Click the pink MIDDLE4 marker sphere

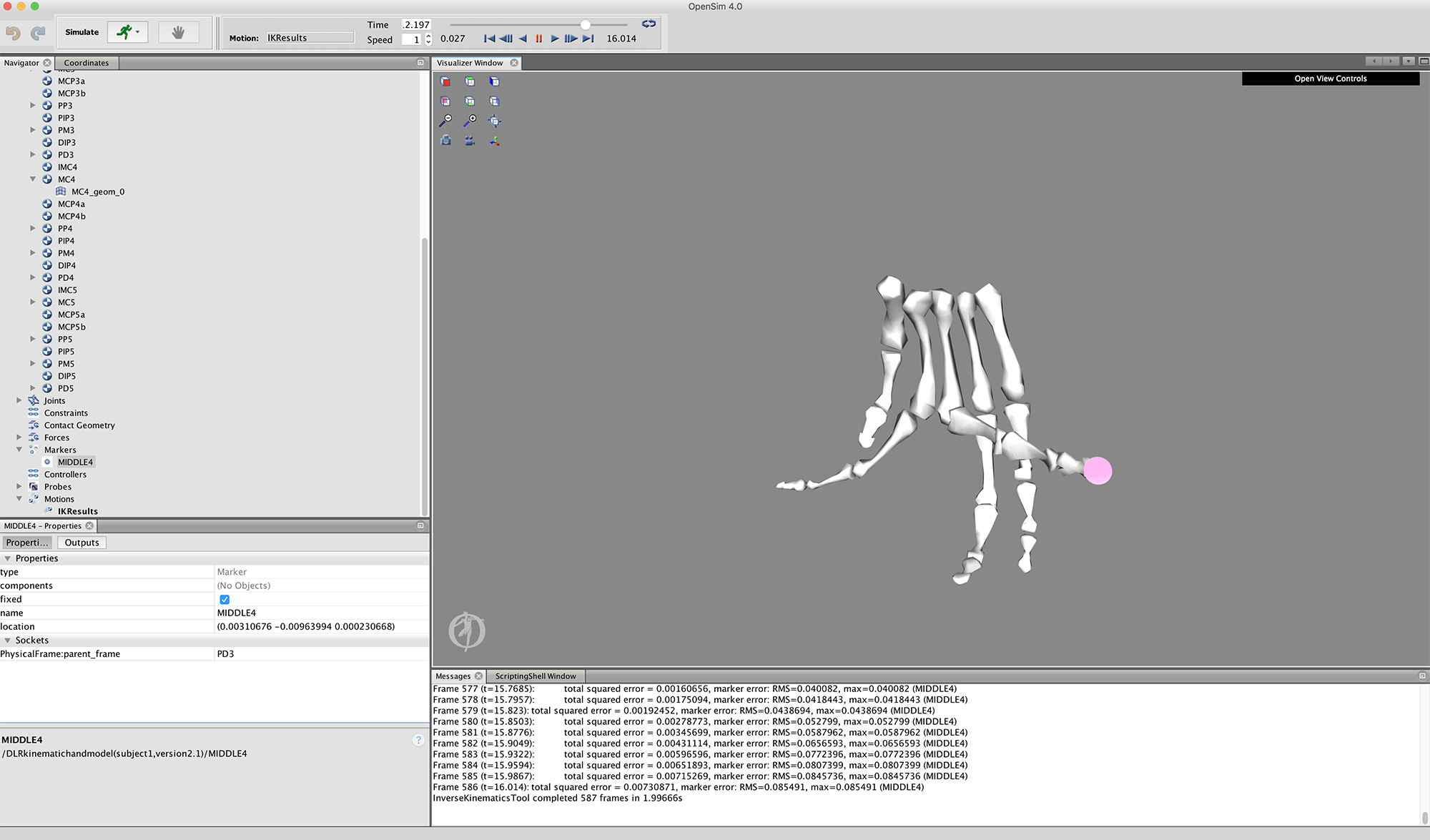(1098, 470)
